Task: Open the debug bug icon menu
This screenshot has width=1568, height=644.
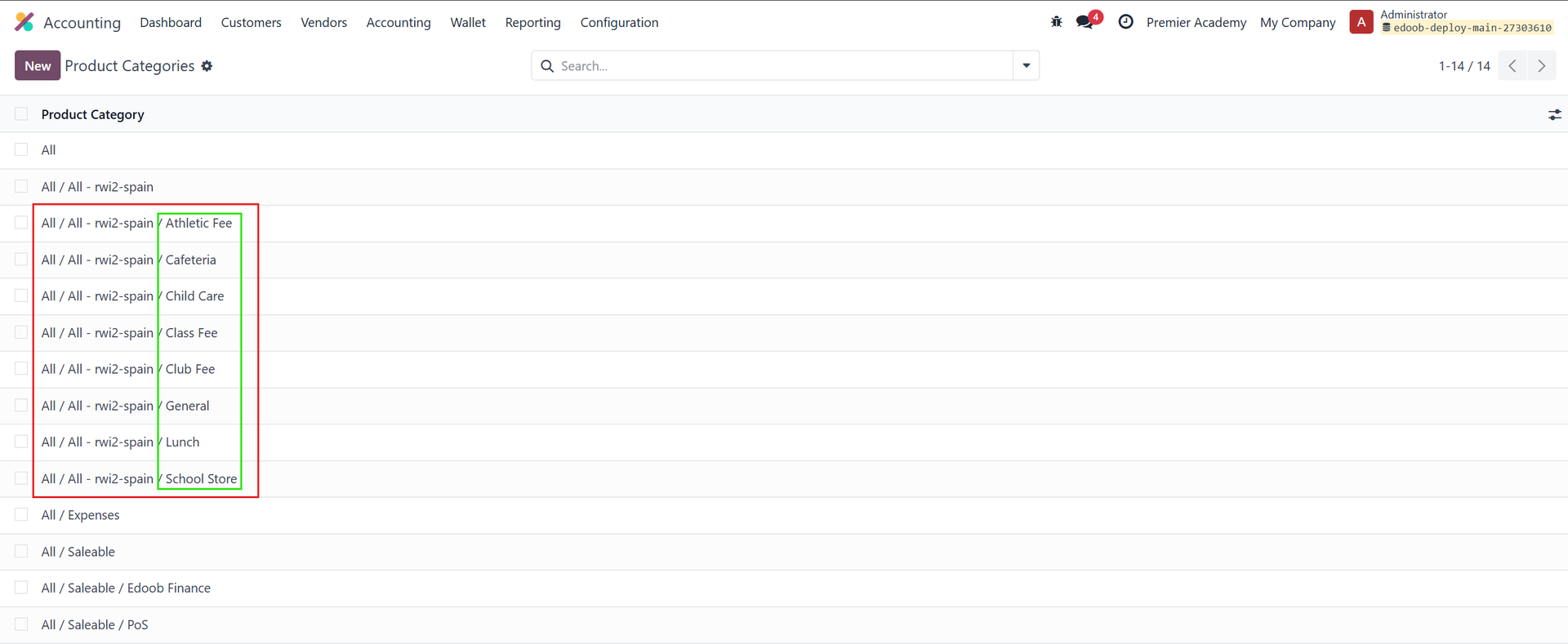Action: (1056, 22)
